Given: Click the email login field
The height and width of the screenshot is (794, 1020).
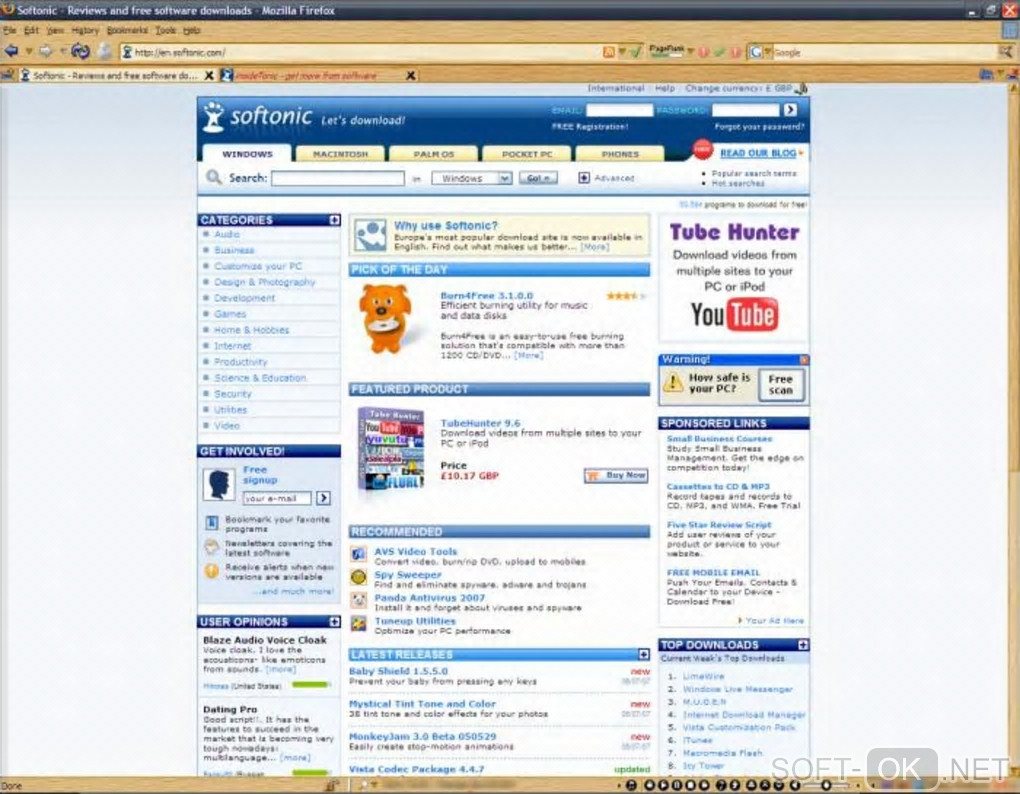Looking at the screenshot, I should tap(619, 110).
